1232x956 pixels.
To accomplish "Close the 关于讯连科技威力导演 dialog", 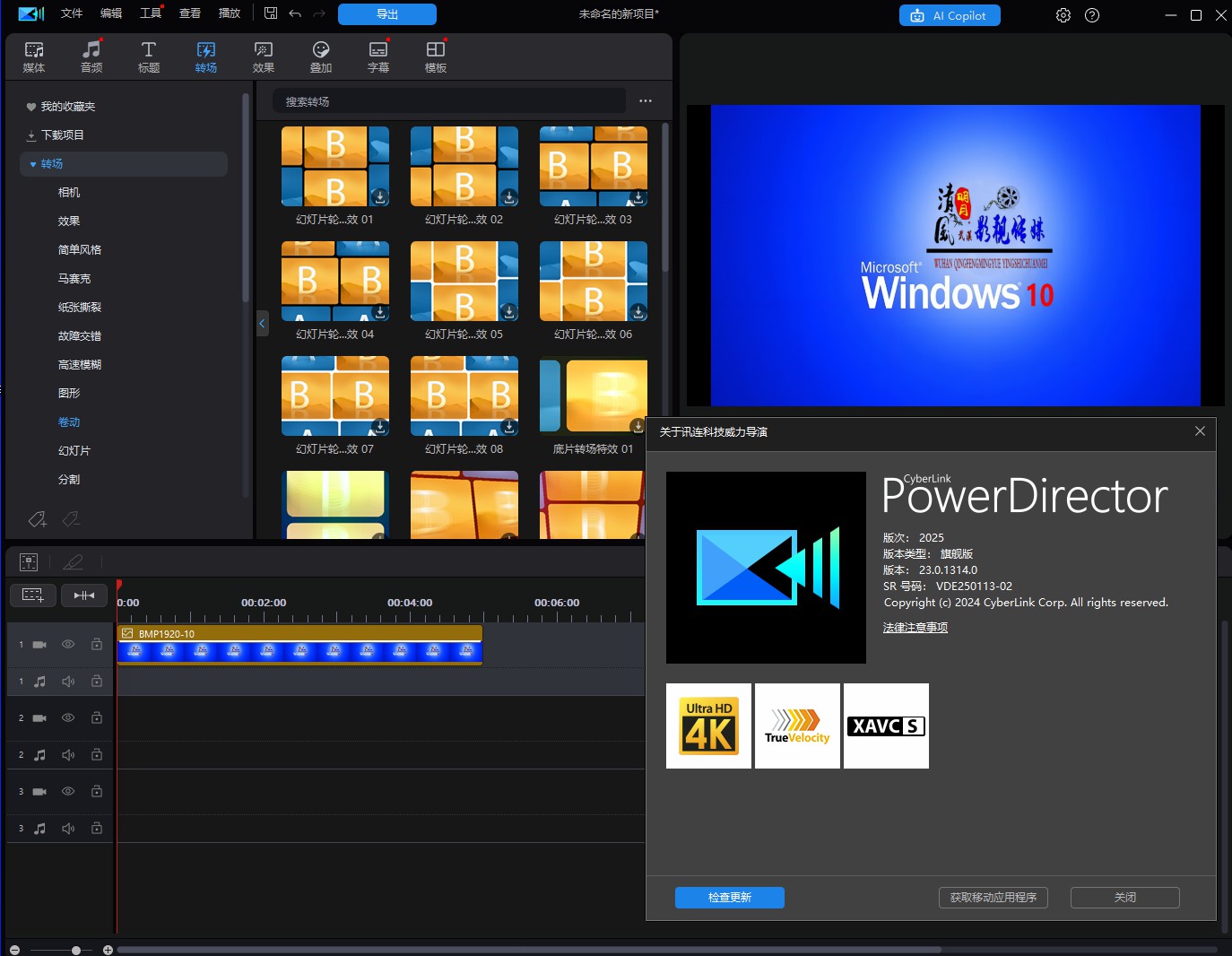I will pyautogui.click(x=1200, y=431).
